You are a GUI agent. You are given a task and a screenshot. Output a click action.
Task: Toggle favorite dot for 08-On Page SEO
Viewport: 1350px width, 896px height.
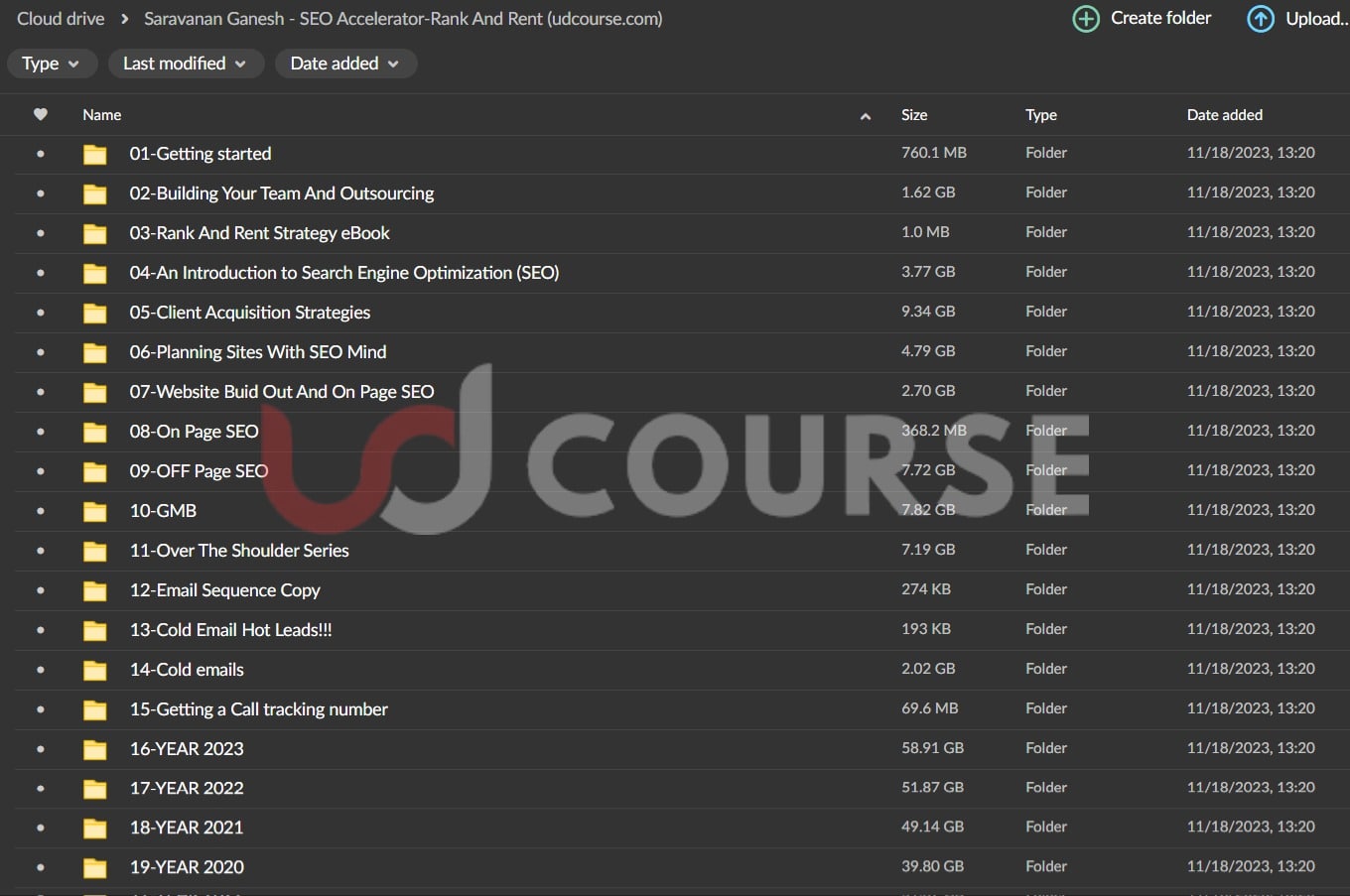(41, 432)
